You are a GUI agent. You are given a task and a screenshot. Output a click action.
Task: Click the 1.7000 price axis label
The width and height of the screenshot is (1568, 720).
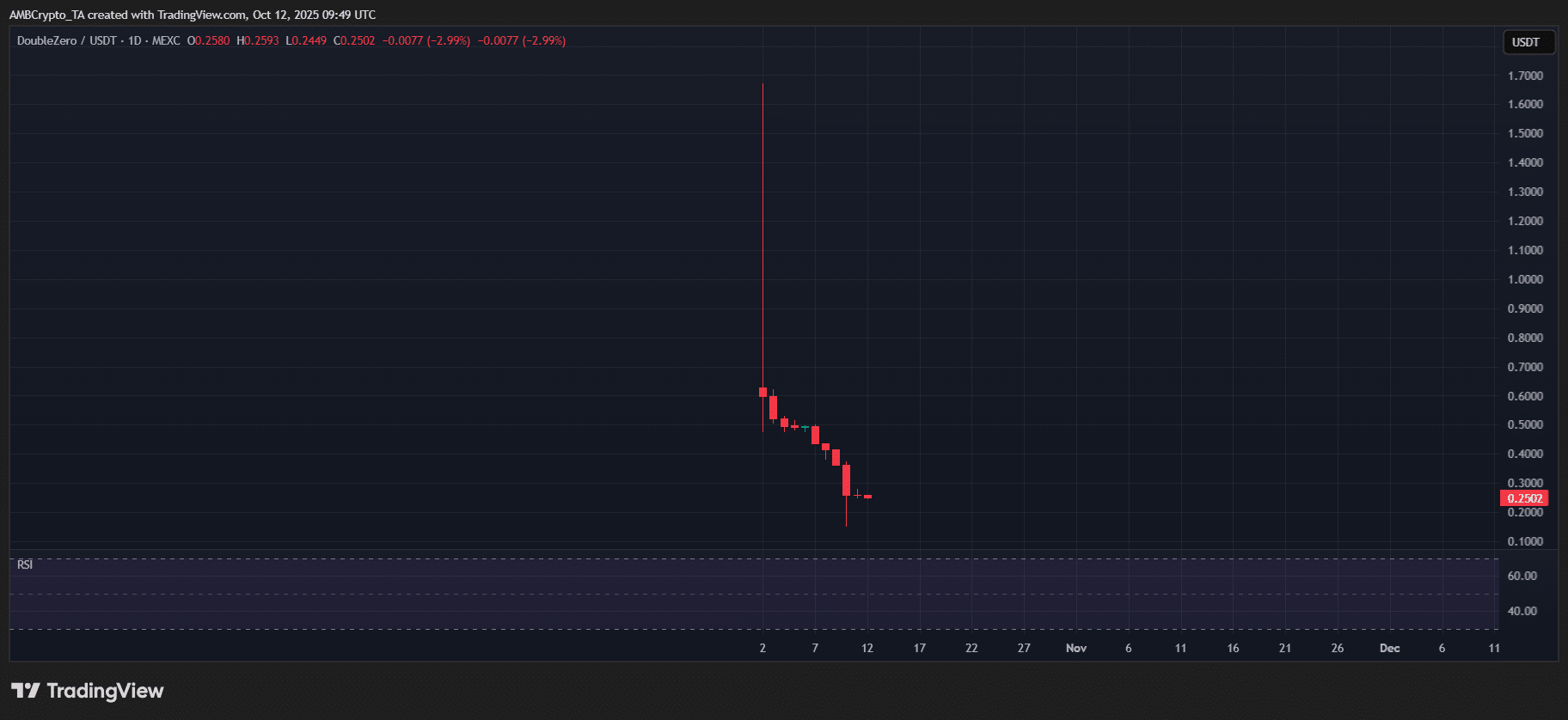[1525, 76]
